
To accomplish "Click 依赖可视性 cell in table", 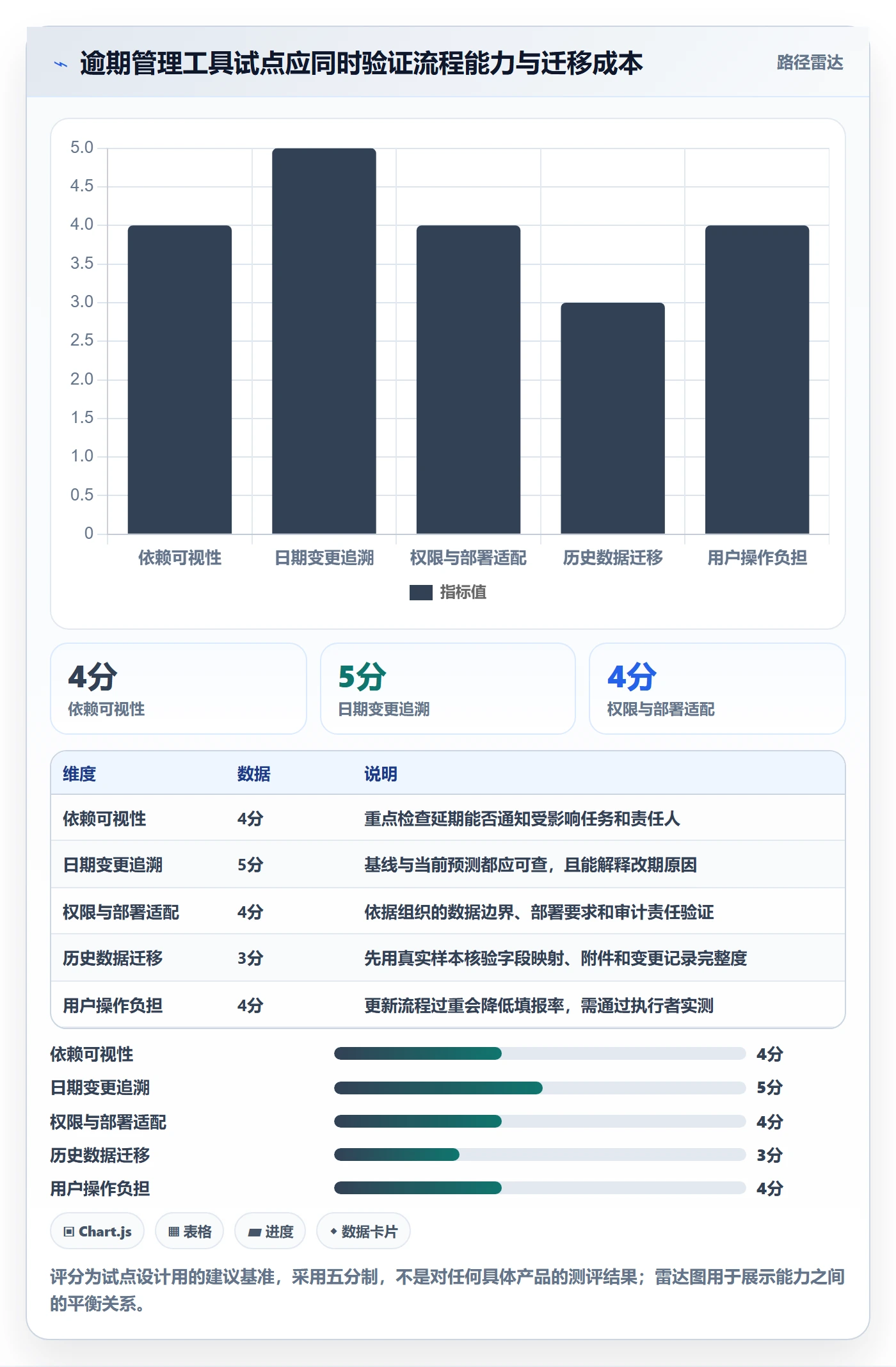I will pos(104,819).
